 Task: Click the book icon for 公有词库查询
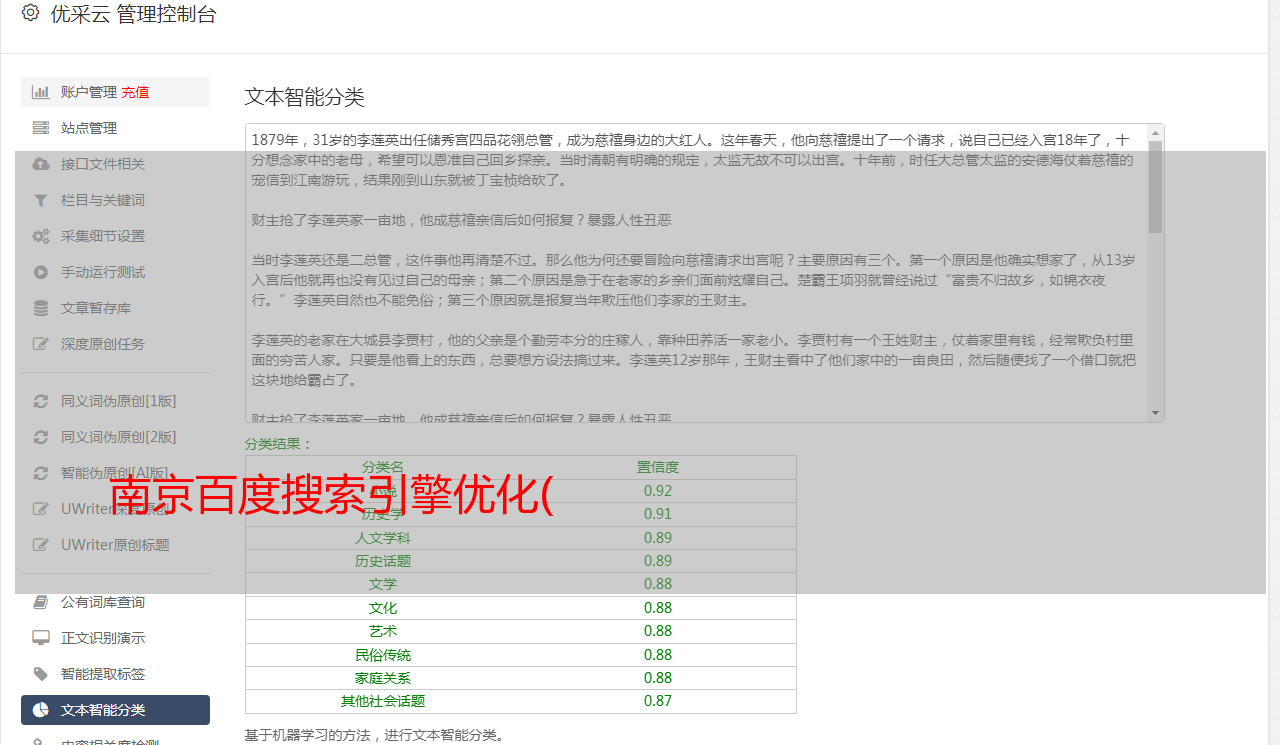(41, 602)
